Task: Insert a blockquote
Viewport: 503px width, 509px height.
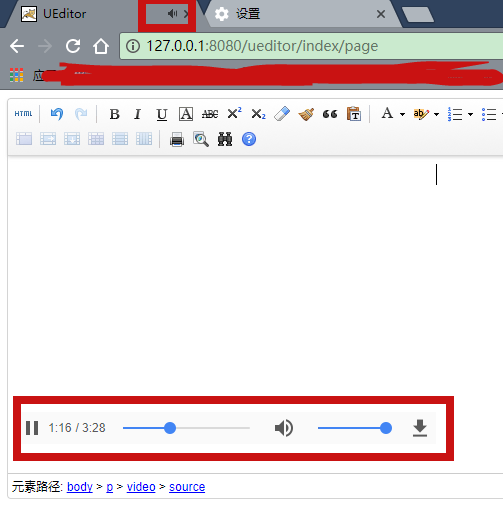Action: pos(330,114)
